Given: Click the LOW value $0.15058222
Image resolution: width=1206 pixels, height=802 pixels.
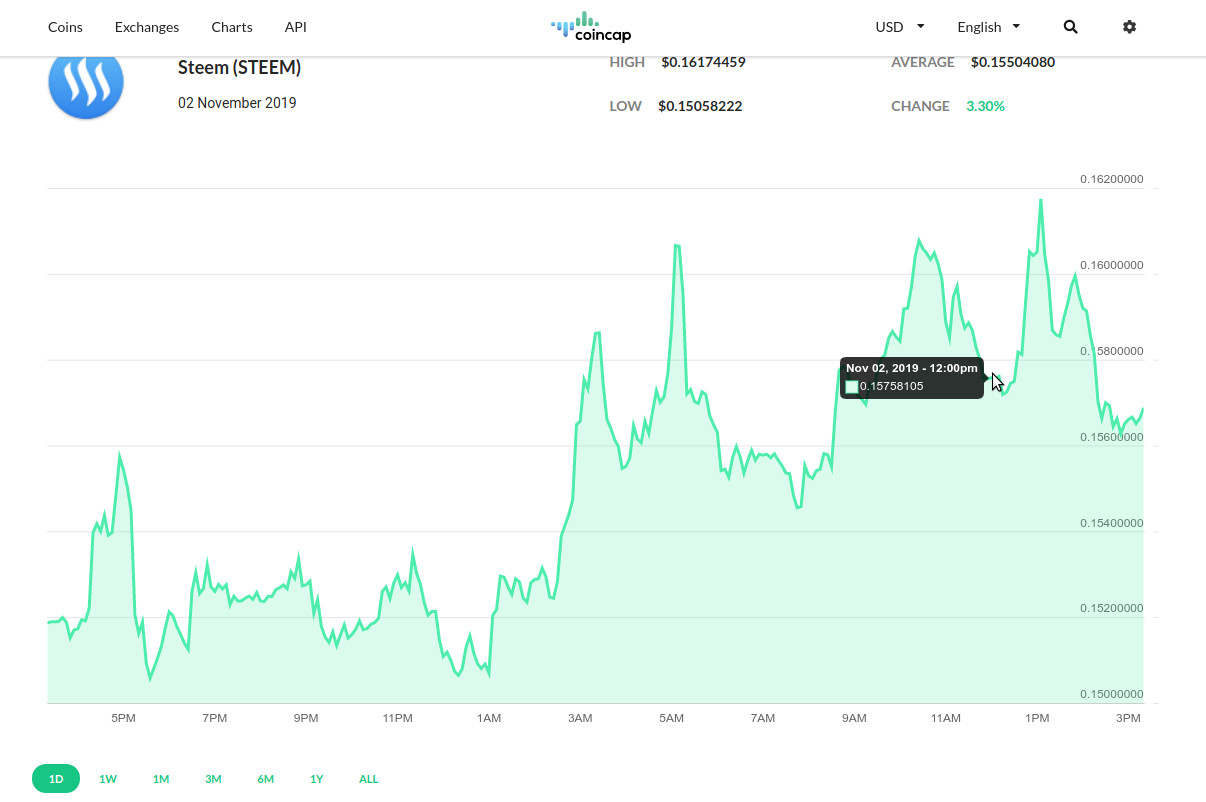Looking at the screenshot, I should point(700,106).
